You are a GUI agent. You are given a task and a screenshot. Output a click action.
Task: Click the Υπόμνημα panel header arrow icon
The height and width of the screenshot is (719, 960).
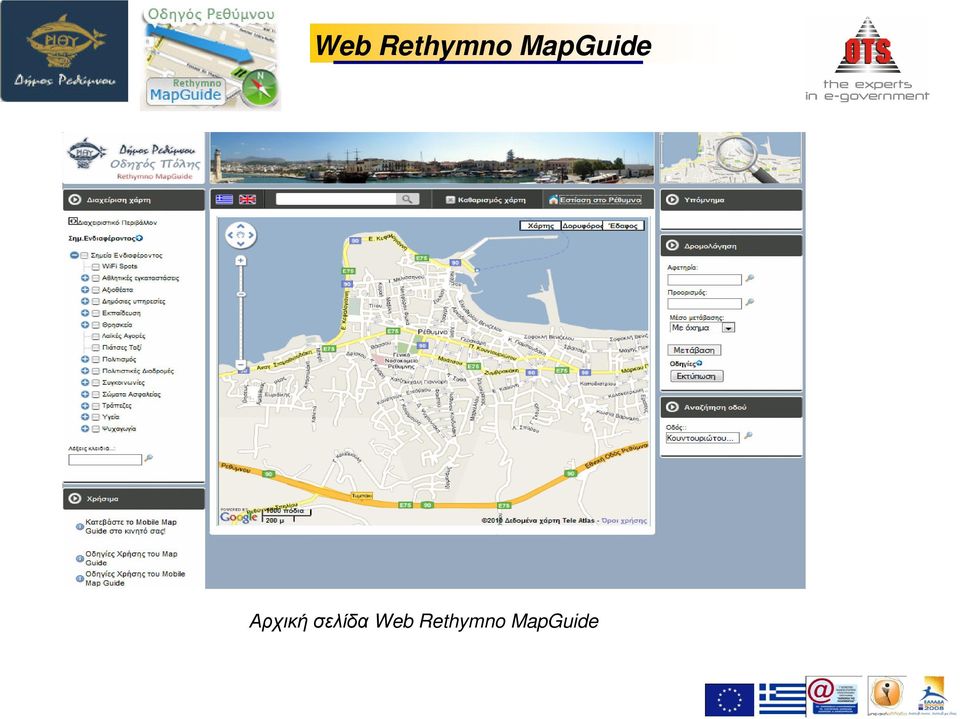[672, 200]
